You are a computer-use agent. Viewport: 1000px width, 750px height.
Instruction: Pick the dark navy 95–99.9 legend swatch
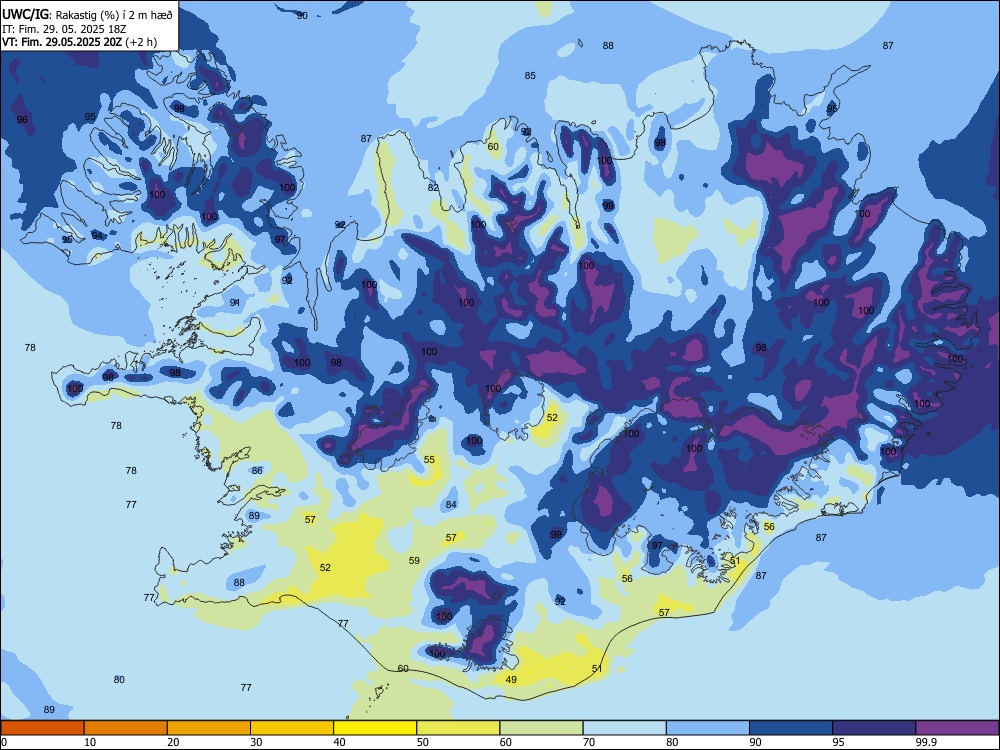tap(874, 728)
